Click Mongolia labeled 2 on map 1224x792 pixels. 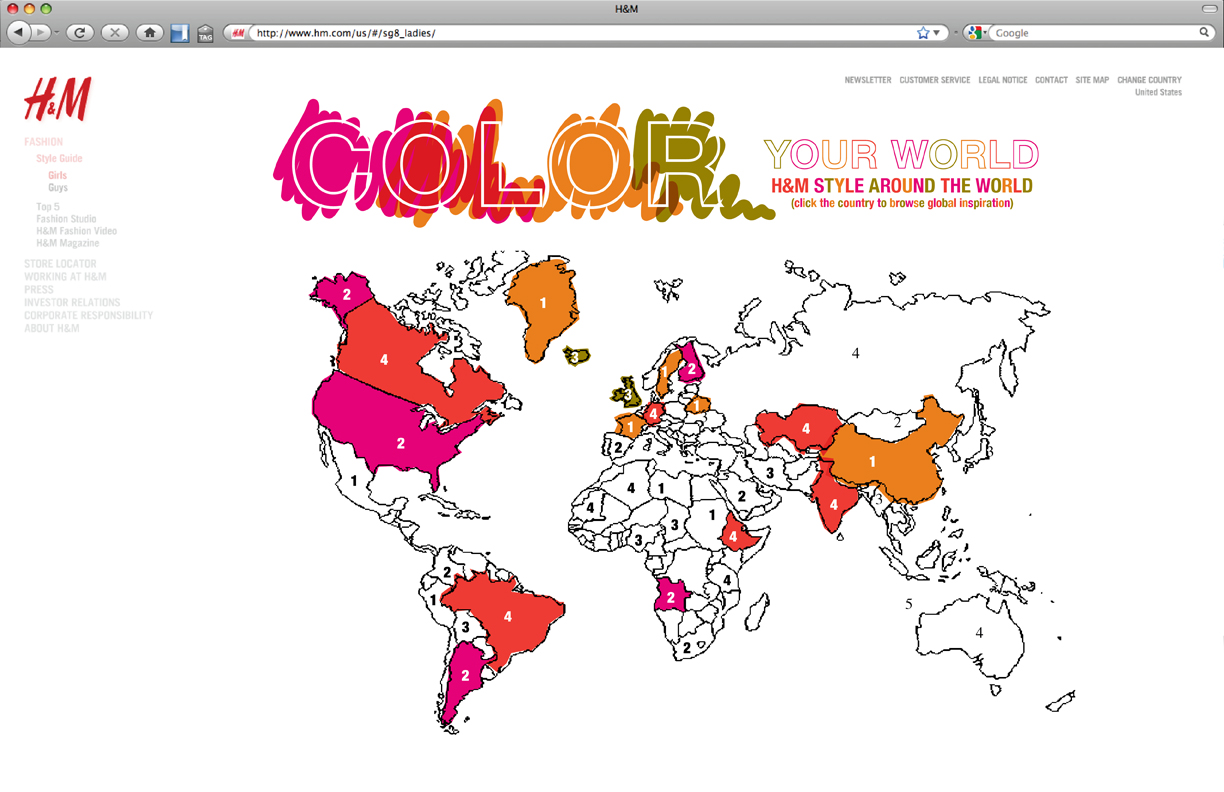897,423
